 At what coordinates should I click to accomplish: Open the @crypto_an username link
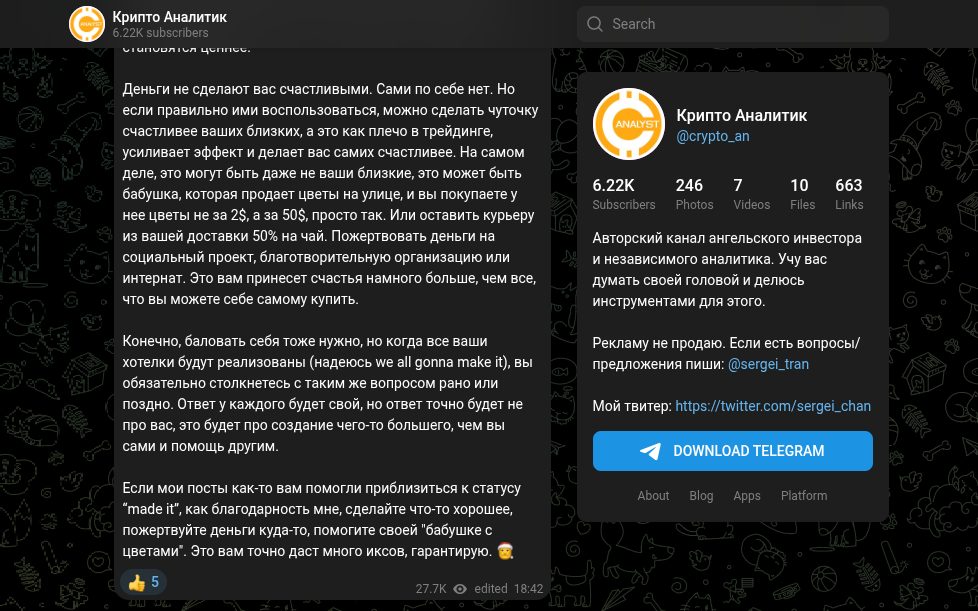pos(713,136)
